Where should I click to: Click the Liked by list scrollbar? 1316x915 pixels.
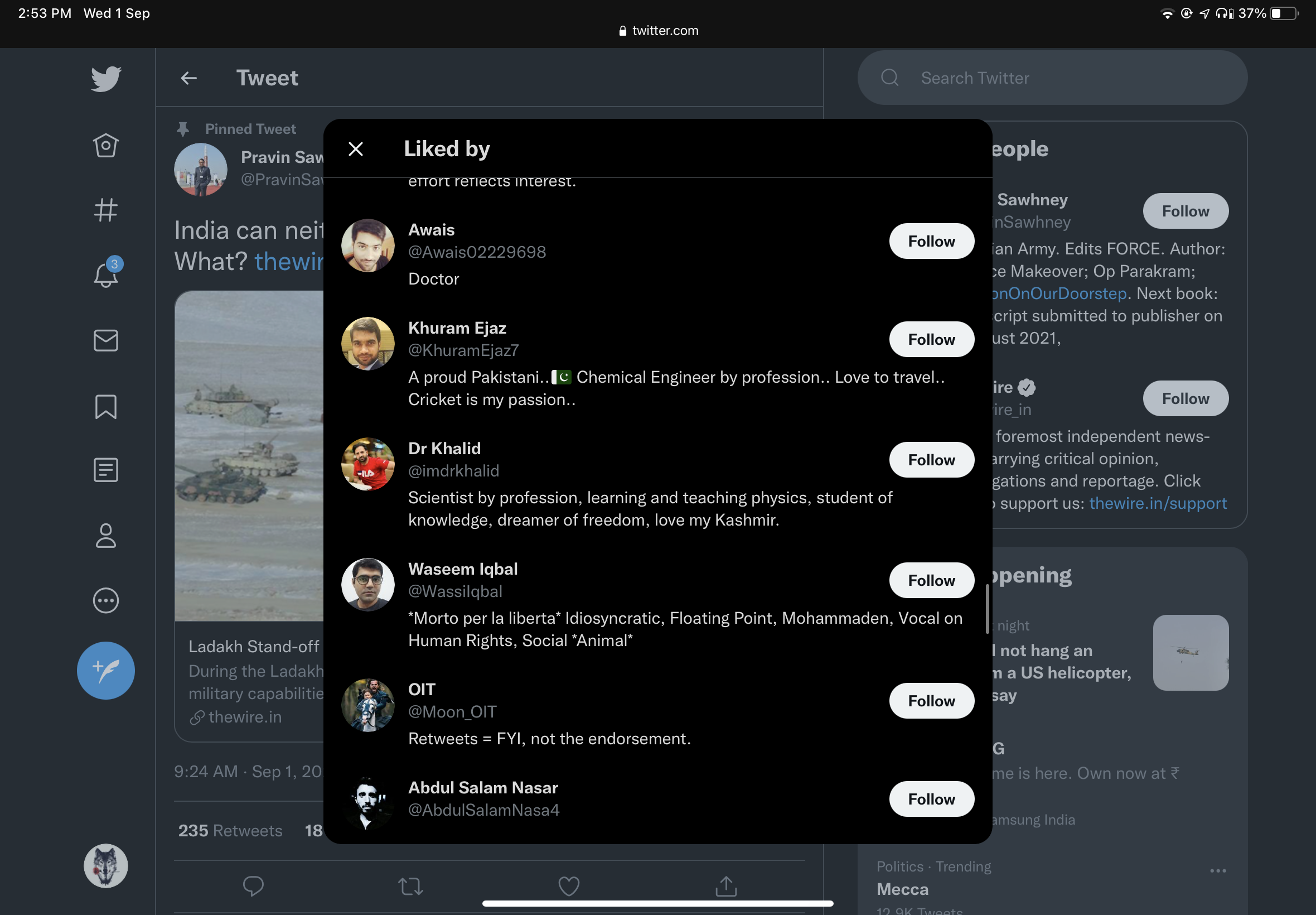coord(987,609)
